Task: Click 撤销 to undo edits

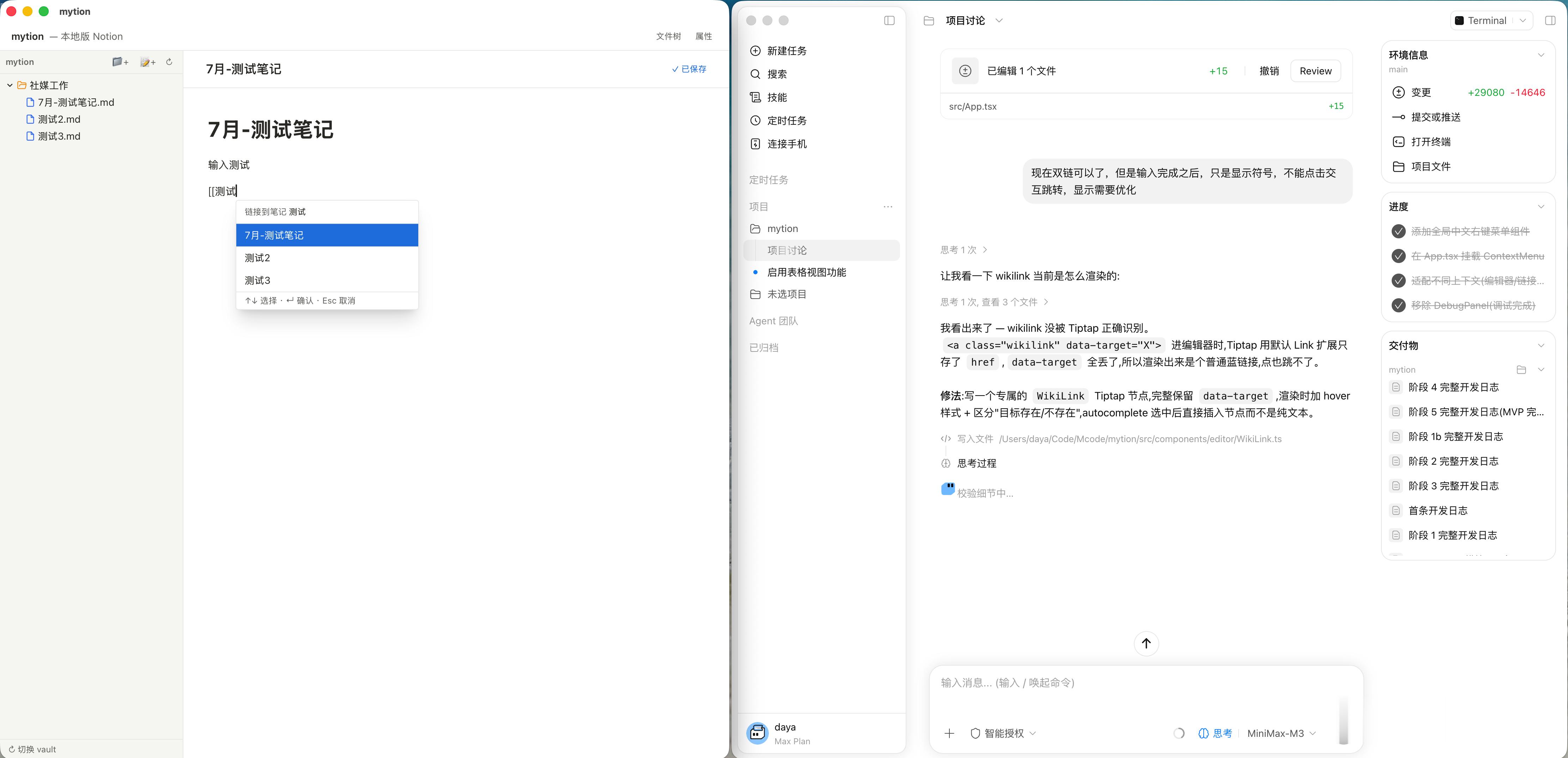Action: (1269, 71)
